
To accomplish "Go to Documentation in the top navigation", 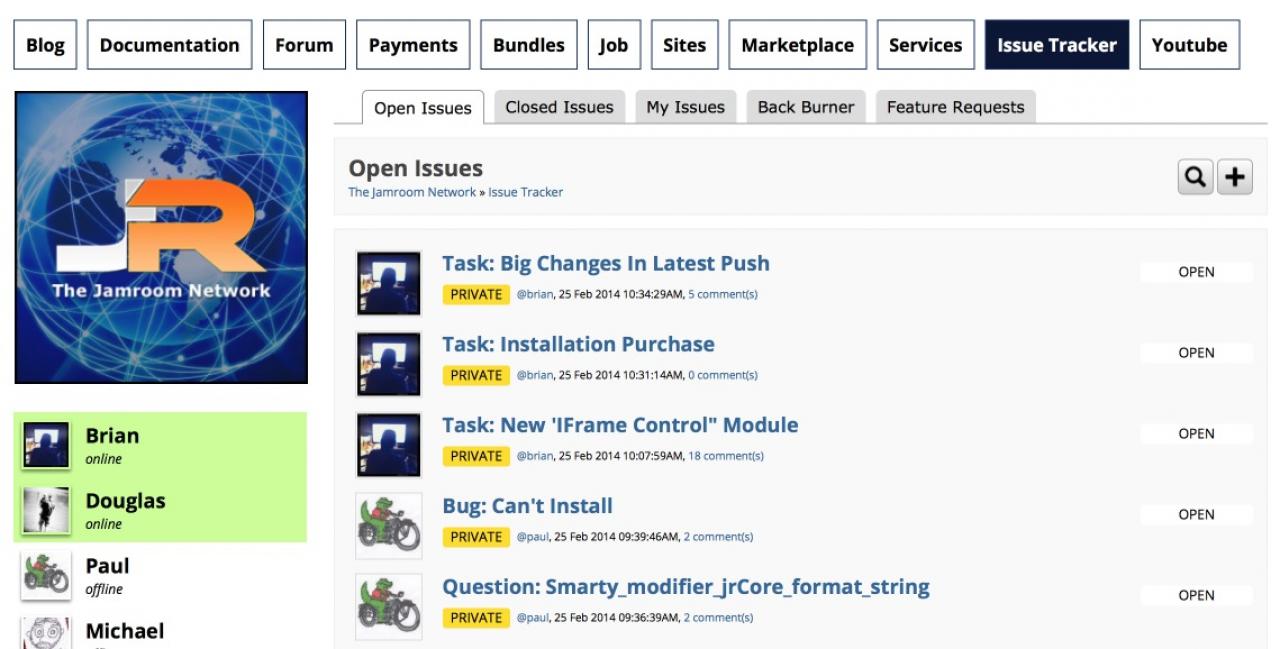I will click(169, 45).
